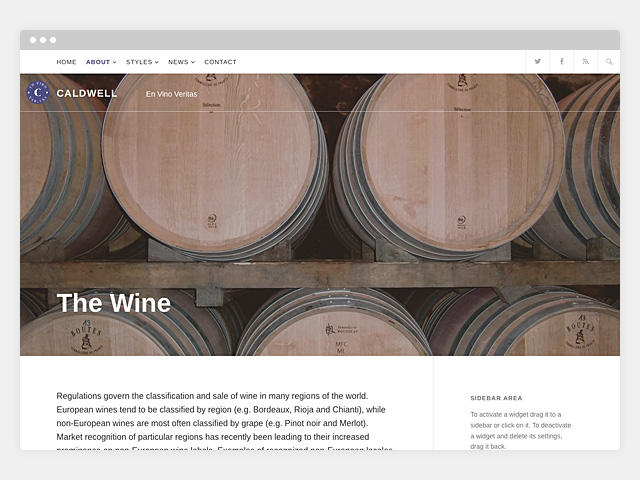The image size is (640, 480).
Task: Expand the News dropdown menu
Action: (x=181, y=62)
